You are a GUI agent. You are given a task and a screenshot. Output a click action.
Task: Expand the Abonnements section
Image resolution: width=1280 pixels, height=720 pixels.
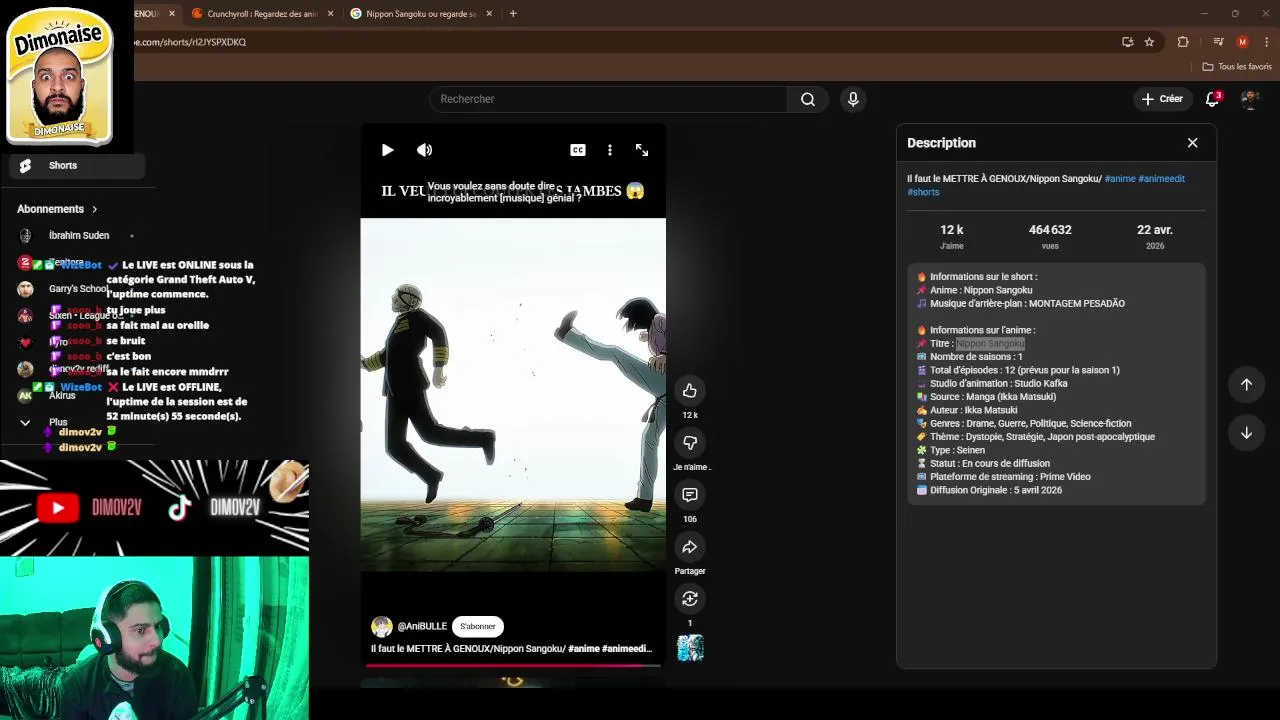57,209
